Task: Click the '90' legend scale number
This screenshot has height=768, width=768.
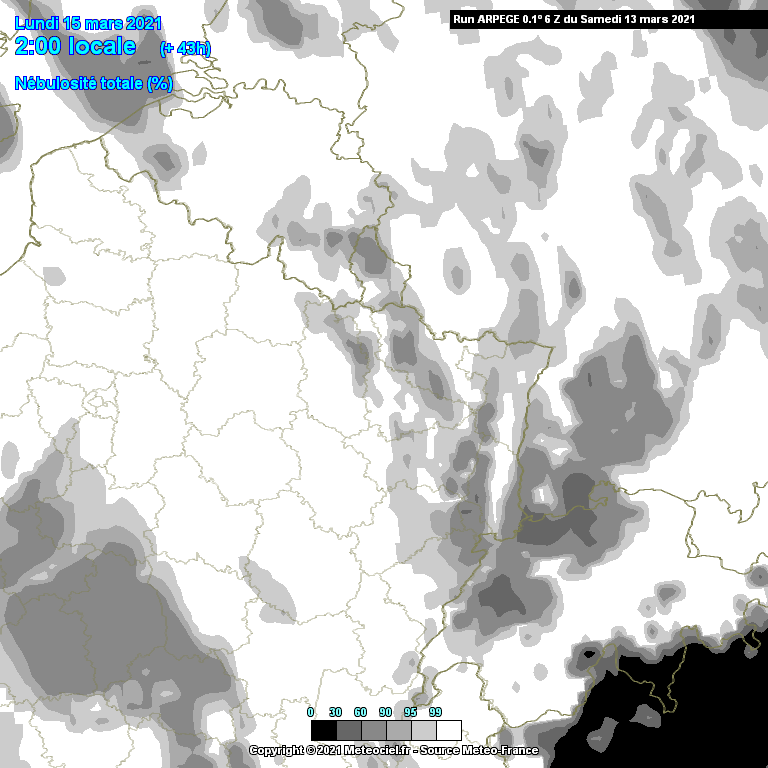Action: pyautogui.click(x=385, y=712)
